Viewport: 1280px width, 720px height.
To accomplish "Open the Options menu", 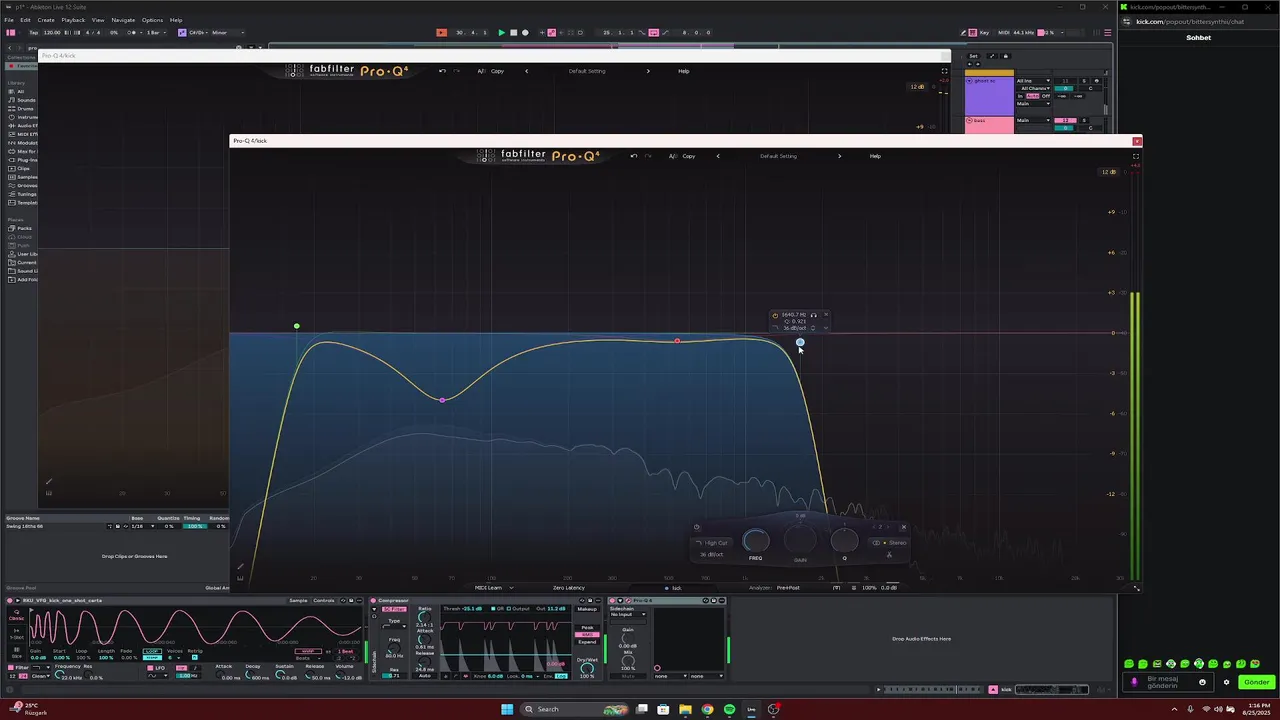I will [152, 20].
